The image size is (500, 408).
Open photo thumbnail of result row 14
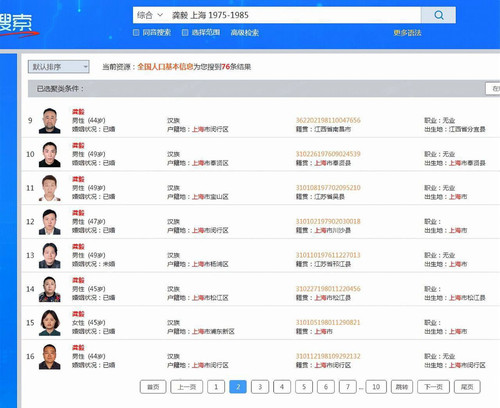pos(50,289)
